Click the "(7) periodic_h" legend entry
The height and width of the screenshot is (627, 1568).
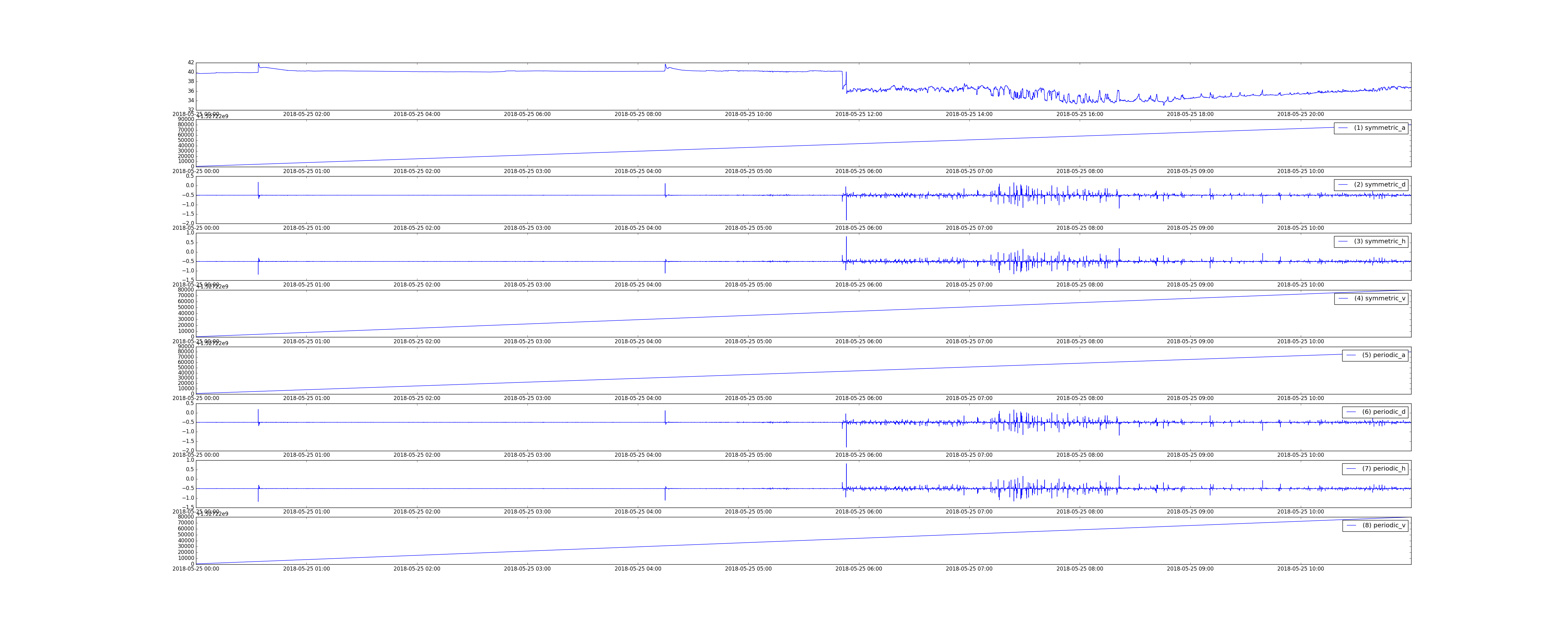click(x=1375, y=468)
